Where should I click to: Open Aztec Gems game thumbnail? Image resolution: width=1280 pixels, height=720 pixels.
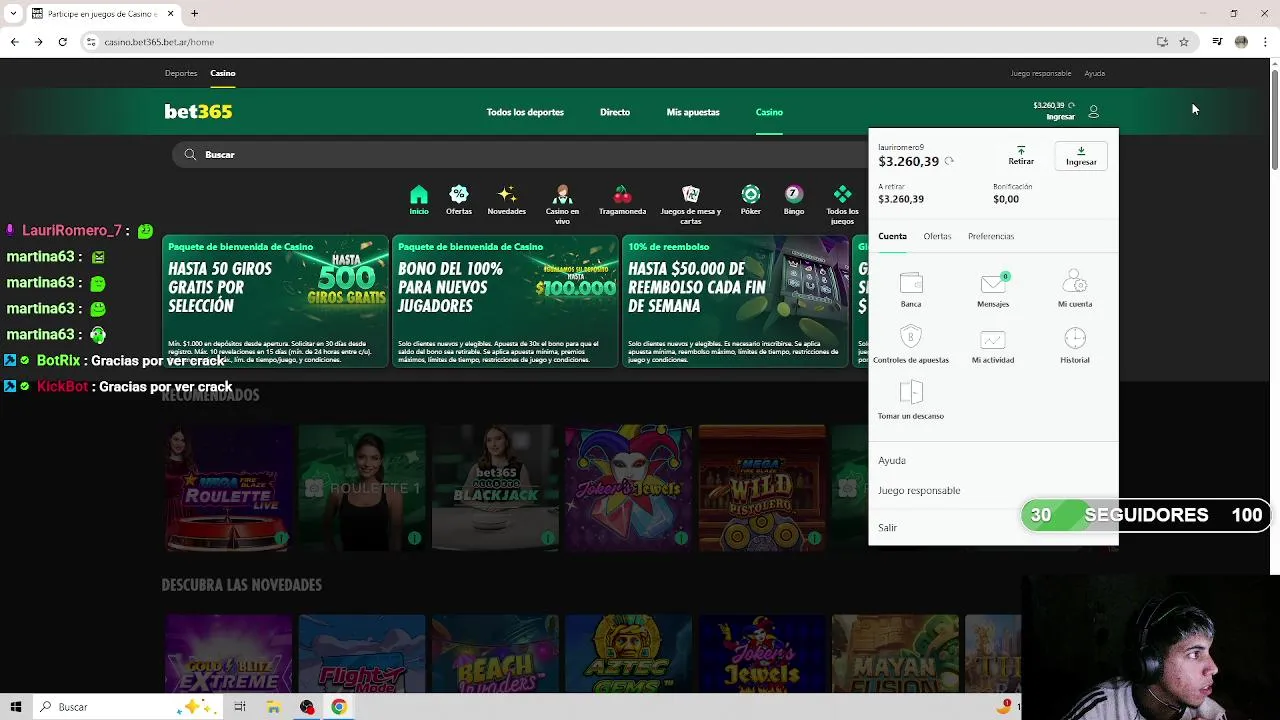click(x=628, y=654)
